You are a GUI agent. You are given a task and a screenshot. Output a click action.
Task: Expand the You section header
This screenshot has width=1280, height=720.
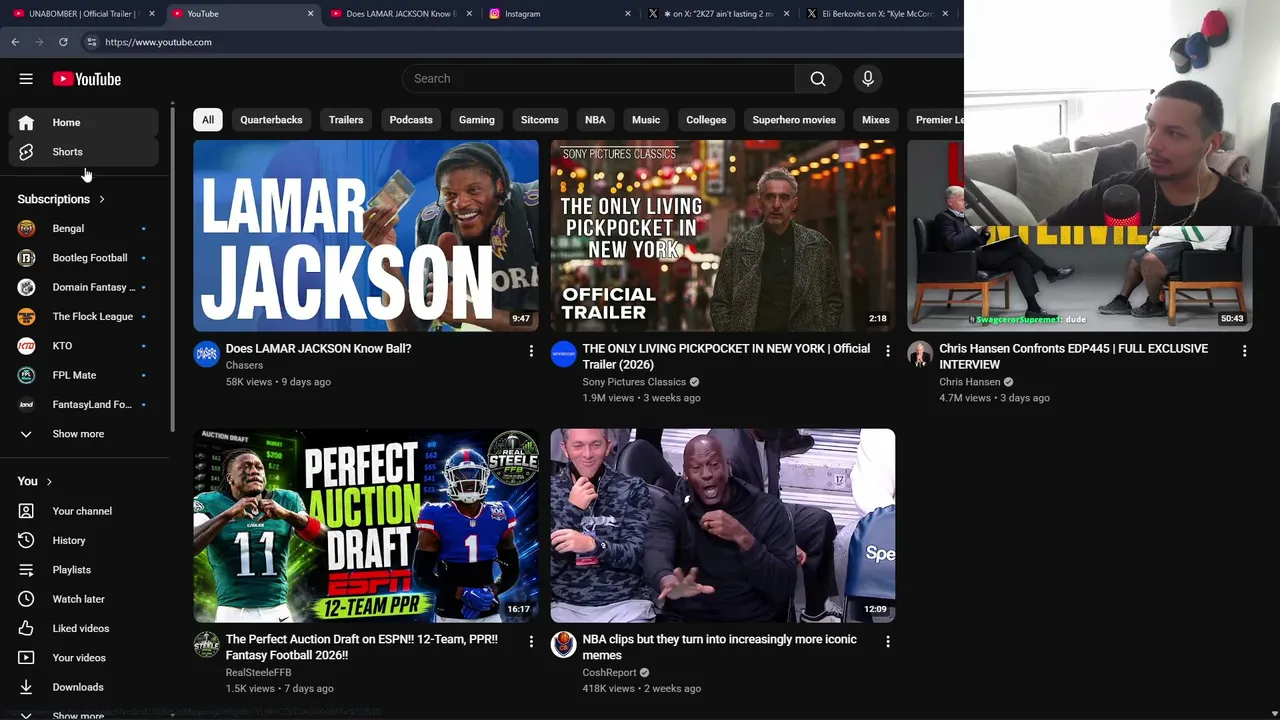click(35, 481)
